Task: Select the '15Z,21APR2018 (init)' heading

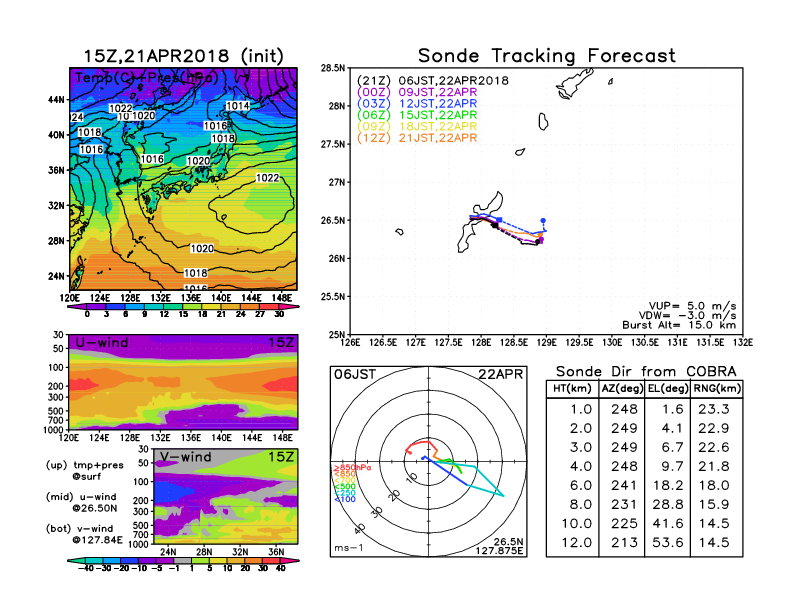Action: coord(183,56)
